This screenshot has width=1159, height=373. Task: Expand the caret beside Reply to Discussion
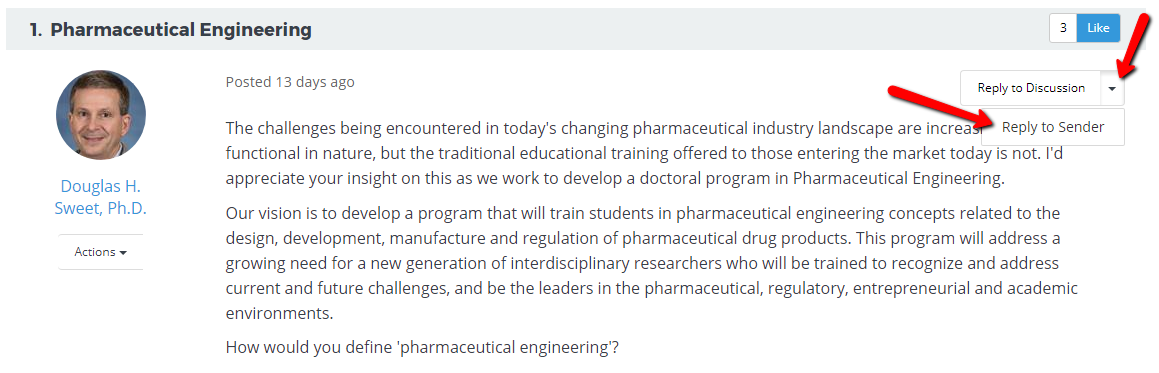pos(1112,88)
